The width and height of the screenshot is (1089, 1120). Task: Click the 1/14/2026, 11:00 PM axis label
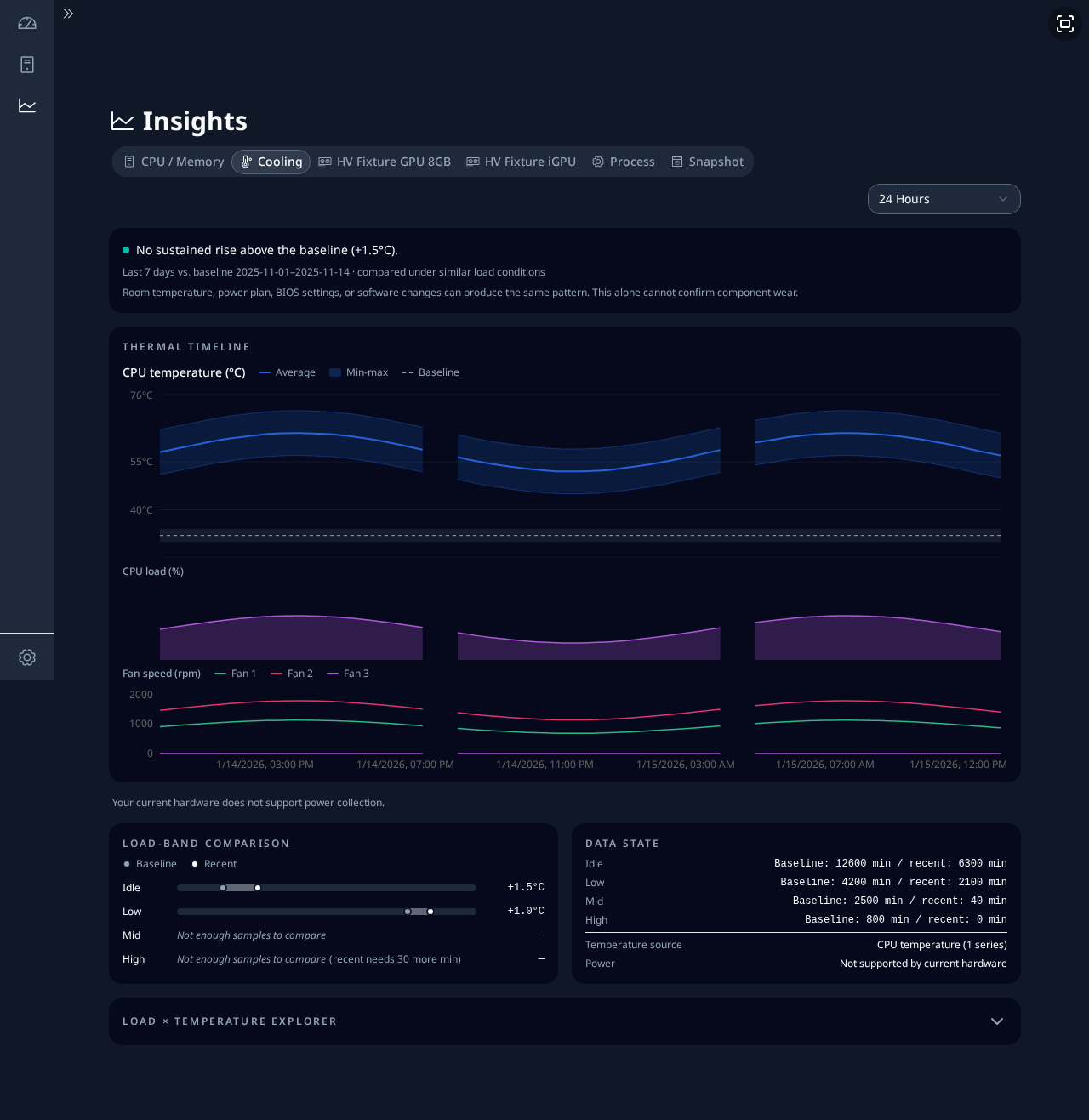(x=545, y=765)
